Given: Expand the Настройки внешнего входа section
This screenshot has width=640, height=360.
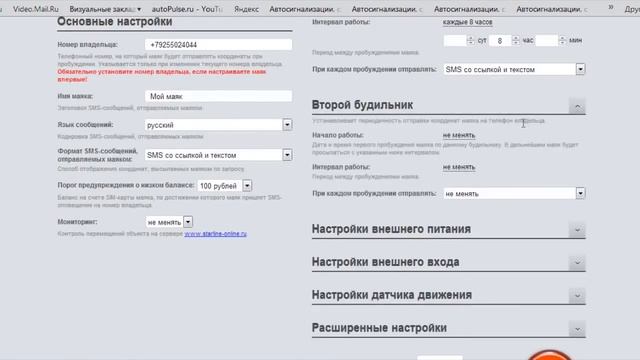Looking at the screenshot, I should [577, 263].
